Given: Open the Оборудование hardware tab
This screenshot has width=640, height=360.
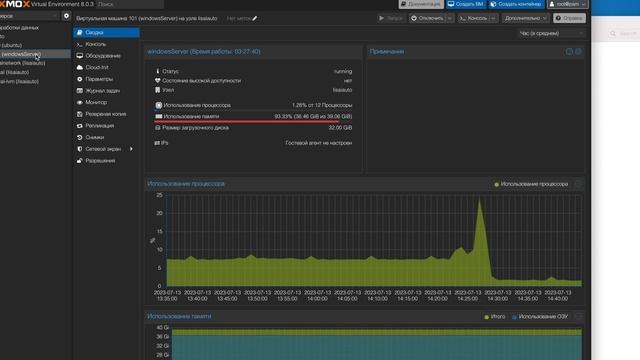Looking at the screenshot, I should (106, 56).
